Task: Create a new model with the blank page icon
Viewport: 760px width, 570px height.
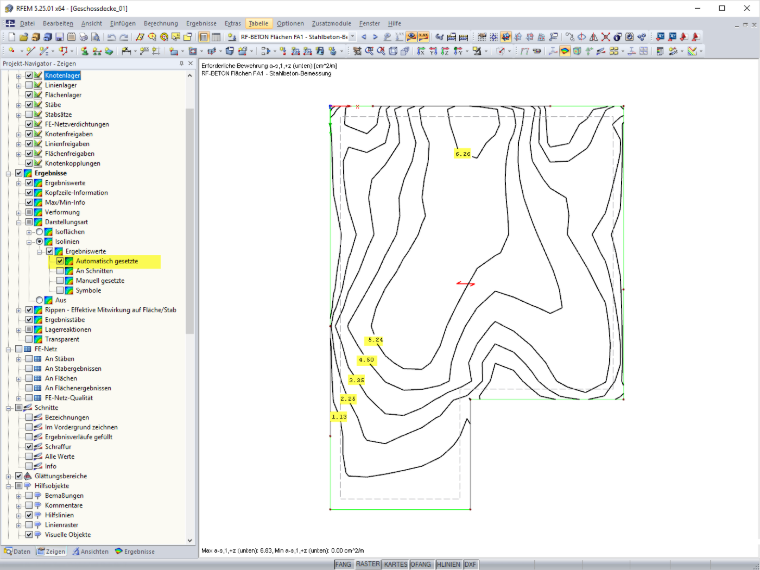Action: point(12,37)
